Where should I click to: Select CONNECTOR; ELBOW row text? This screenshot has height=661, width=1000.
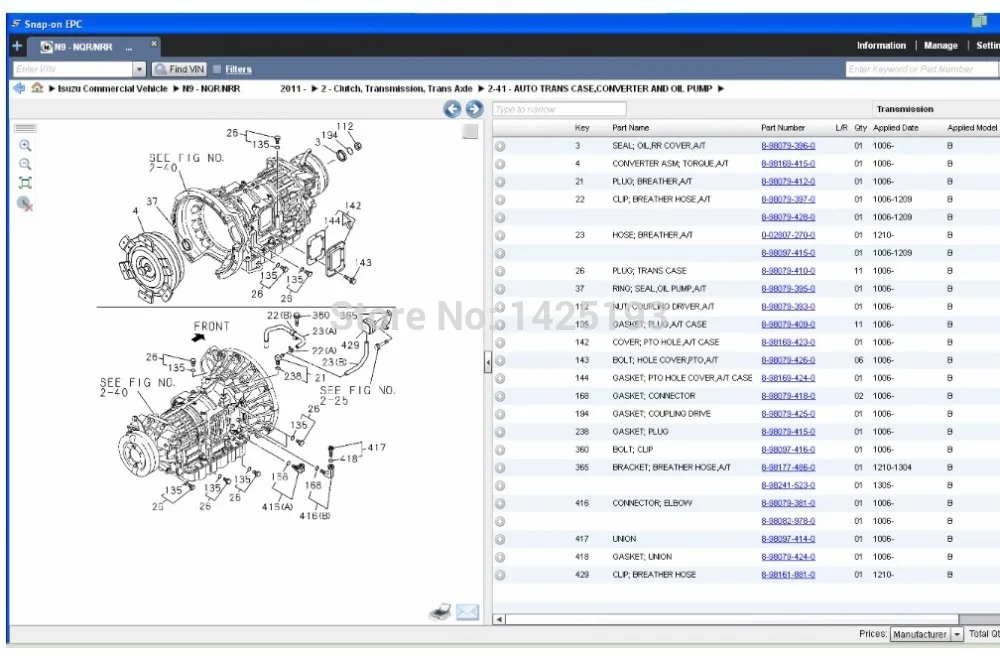[652, 503]
